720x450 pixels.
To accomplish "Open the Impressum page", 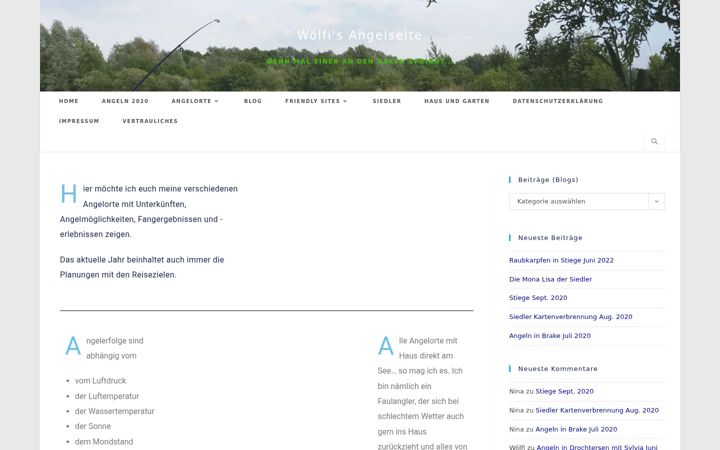I will 79,121.
